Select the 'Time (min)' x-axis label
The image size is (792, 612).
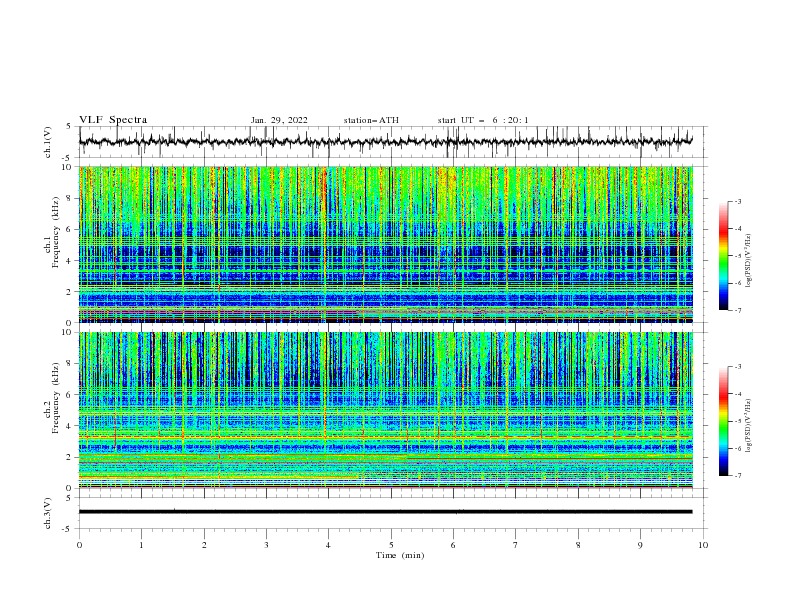point(400,555)
